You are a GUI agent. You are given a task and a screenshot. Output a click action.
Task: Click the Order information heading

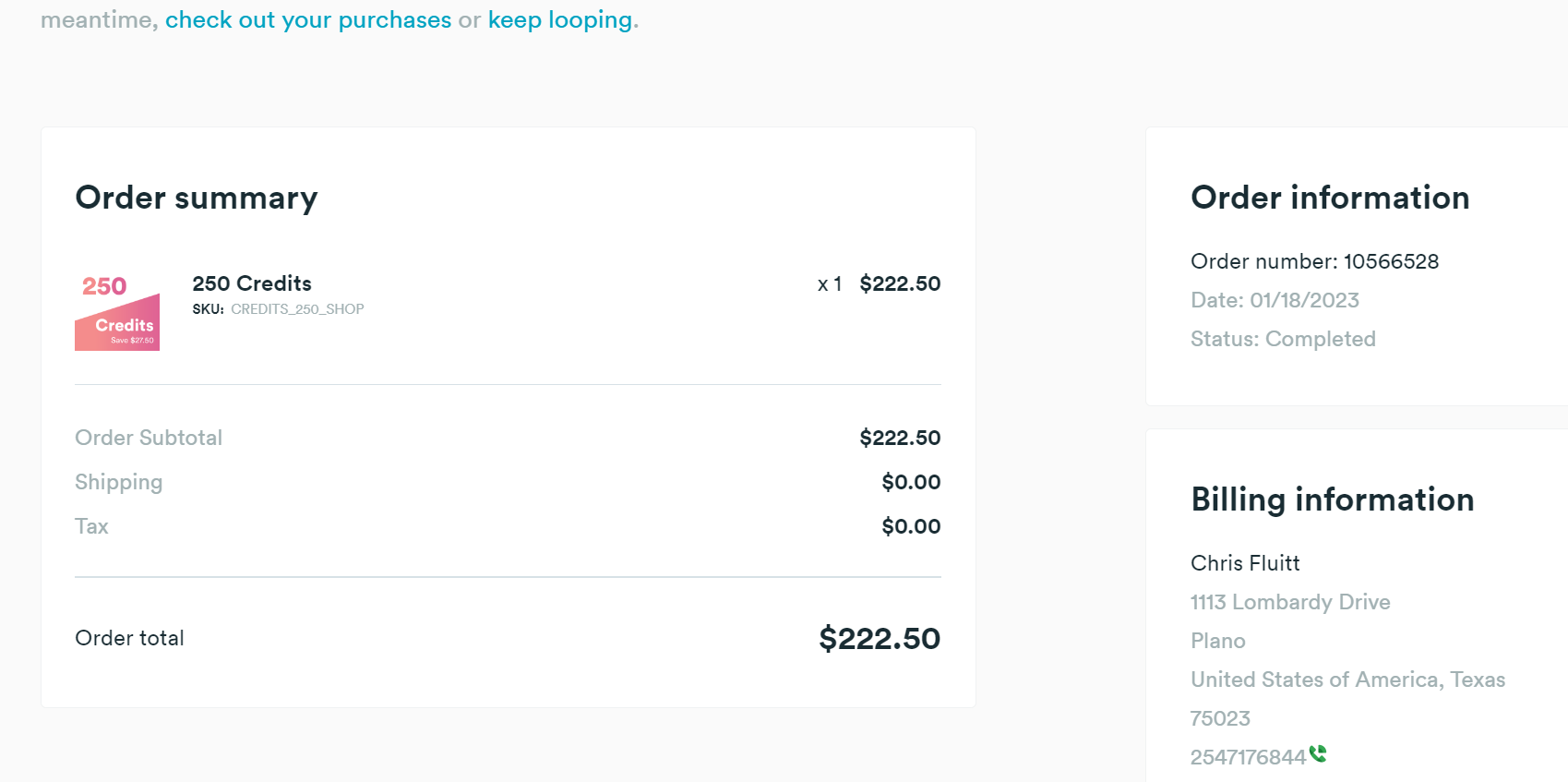click(x=1330, y=198)
